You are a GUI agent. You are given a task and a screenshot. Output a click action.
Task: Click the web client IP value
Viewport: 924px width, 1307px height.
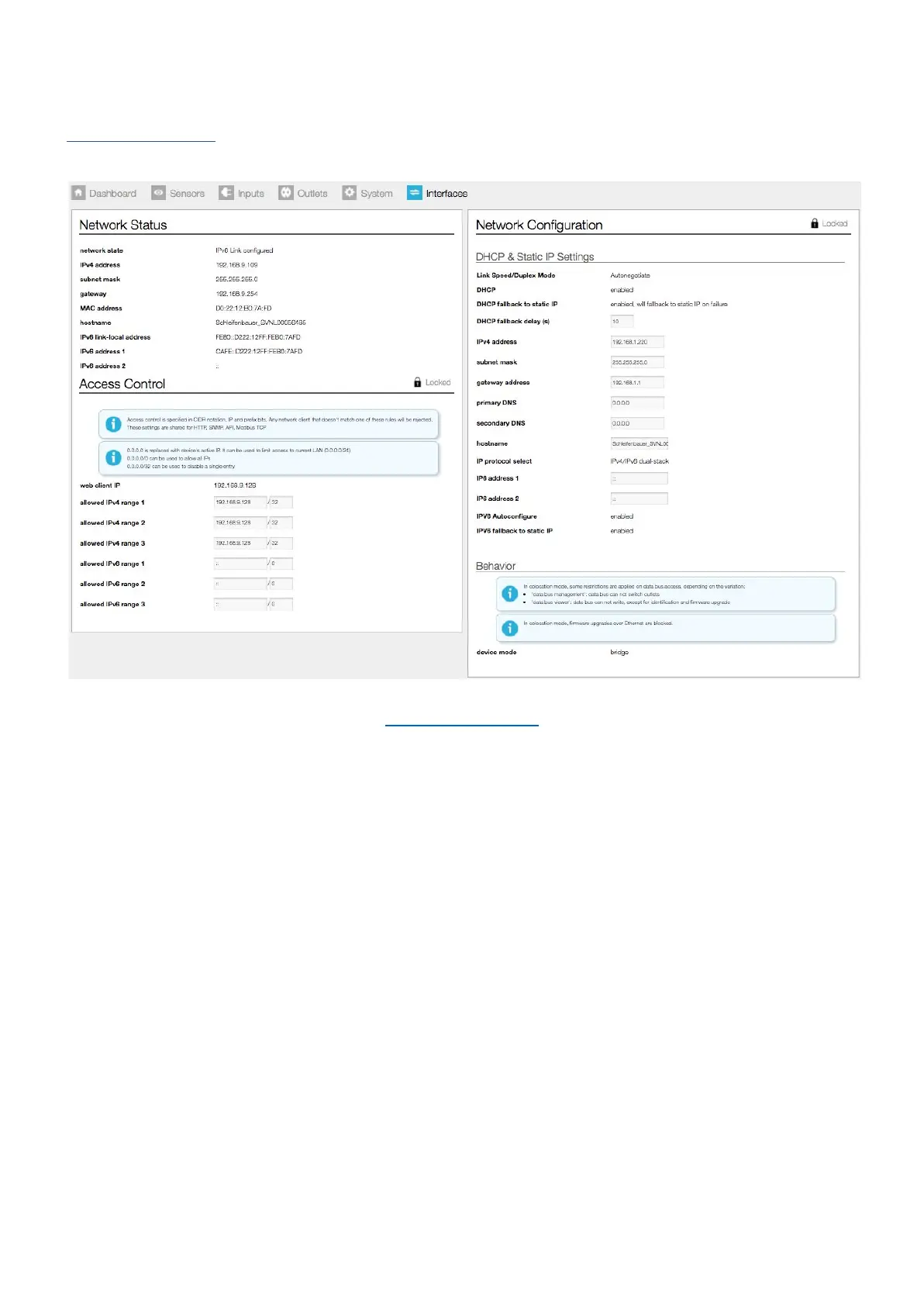coord(235,485)
